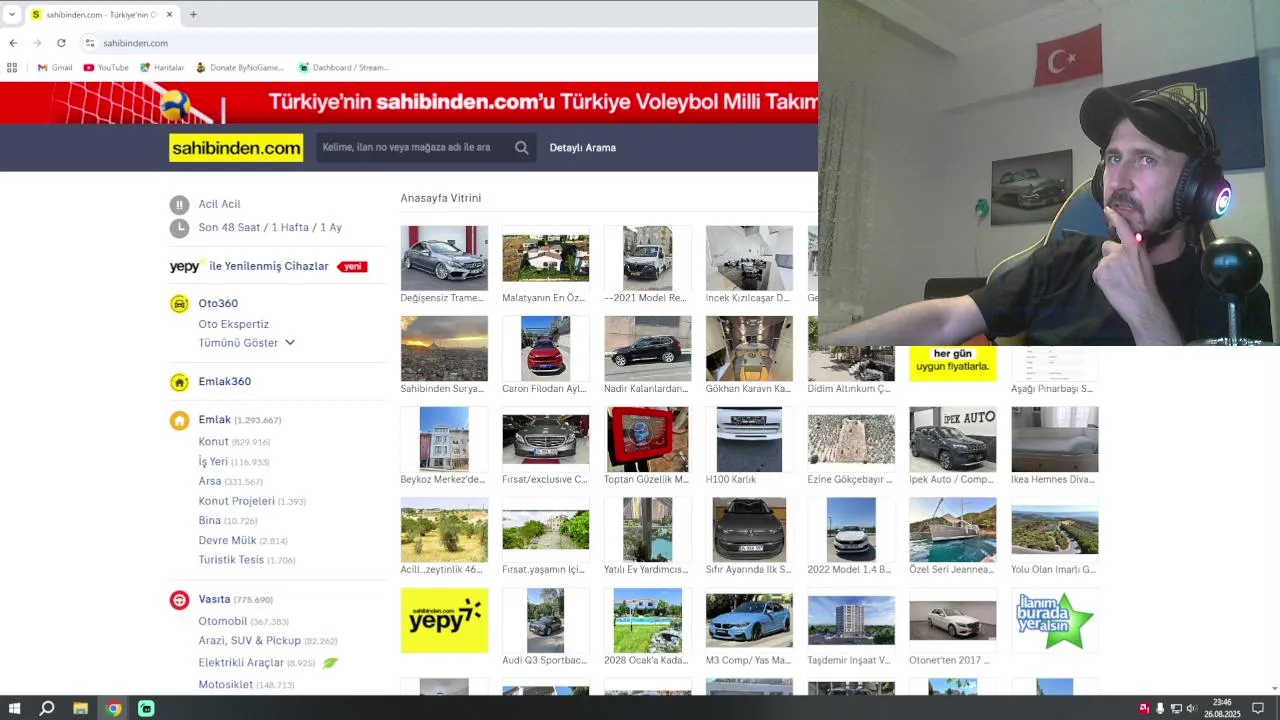Open the İş Yeri category
Screen dimensions: 1280x720
click(213, 462)
